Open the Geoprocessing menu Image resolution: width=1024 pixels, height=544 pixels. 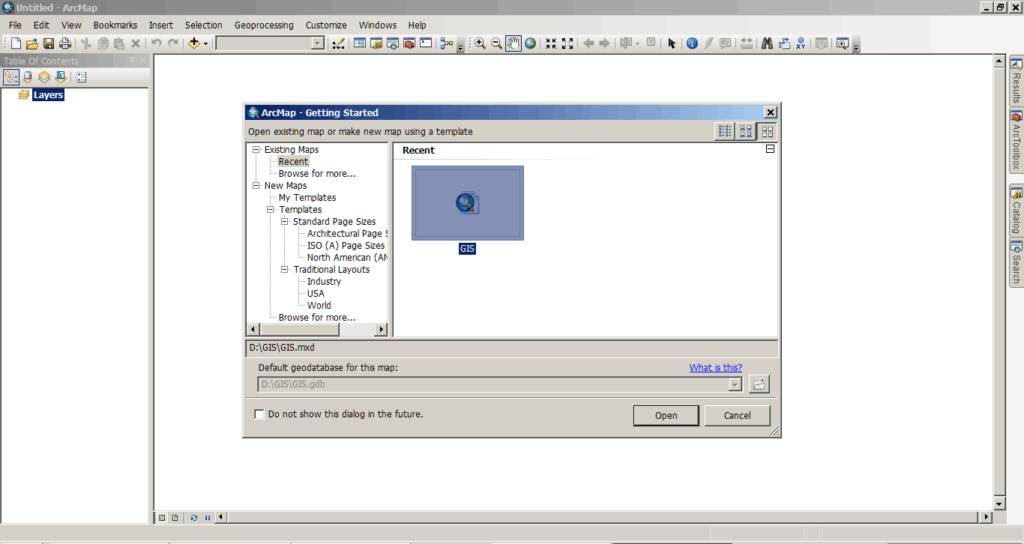point(264,25)
